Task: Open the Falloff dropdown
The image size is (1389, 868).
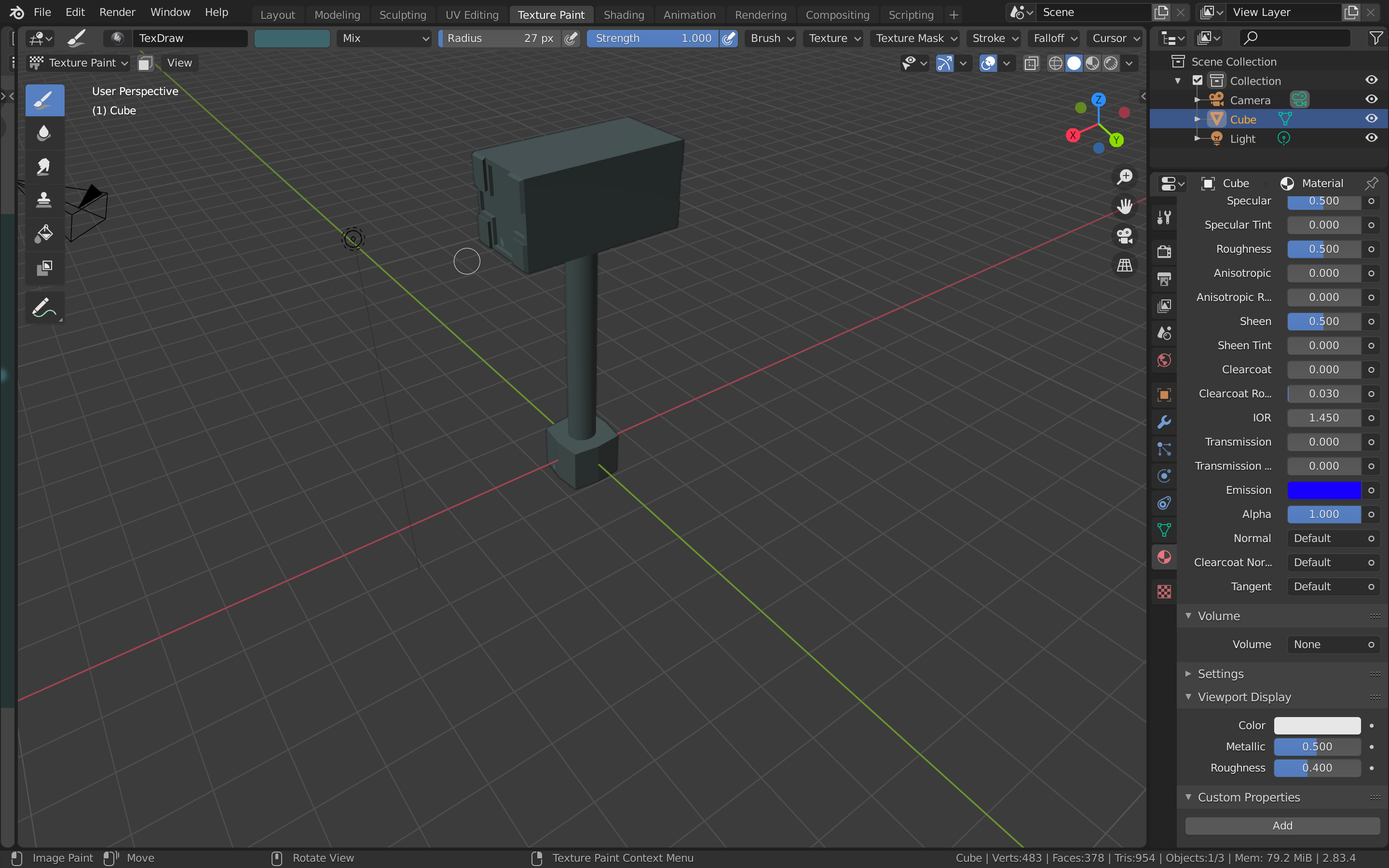Action: [1054, 39]
